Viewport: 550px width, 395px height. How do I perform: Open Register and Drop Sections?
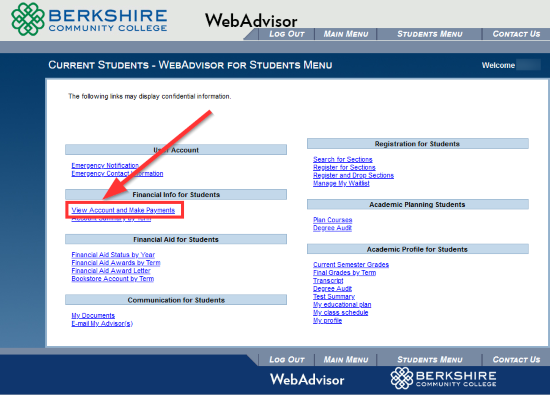[x=353, y=175]
